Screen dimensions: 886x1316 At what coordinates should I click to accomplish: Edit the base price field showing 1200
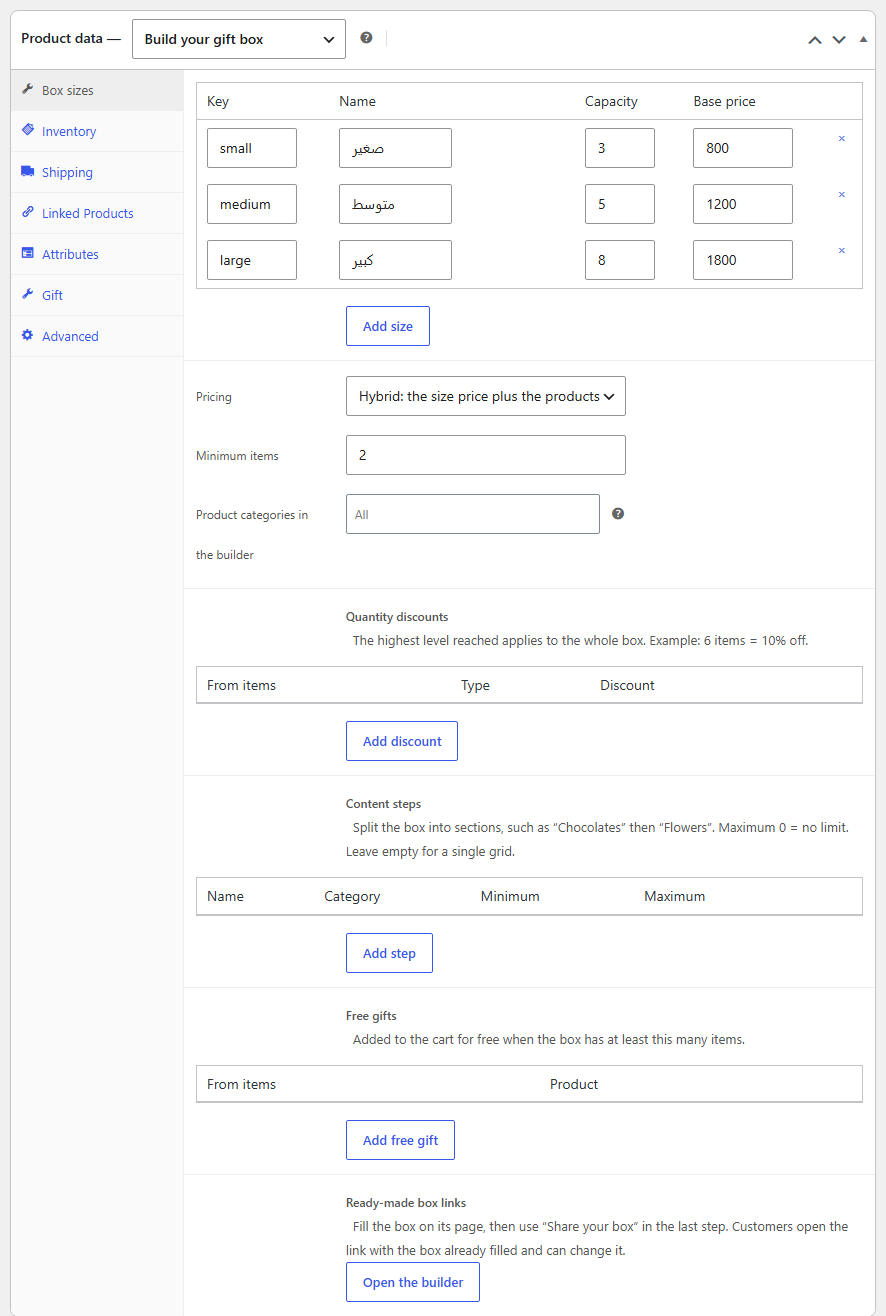(743, 204)
